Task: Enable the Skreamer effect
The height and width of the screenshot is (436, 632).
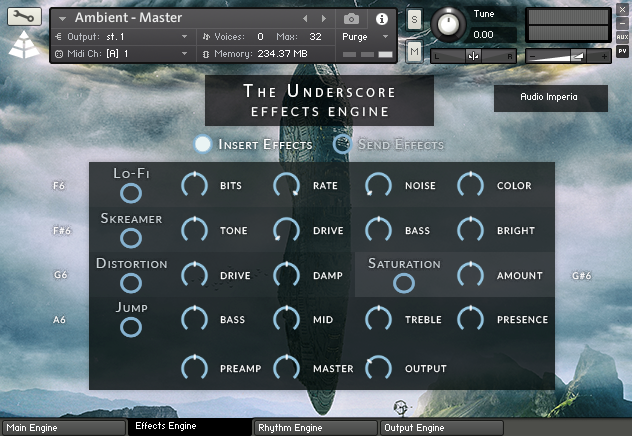Action: click(x=131, y=238)
